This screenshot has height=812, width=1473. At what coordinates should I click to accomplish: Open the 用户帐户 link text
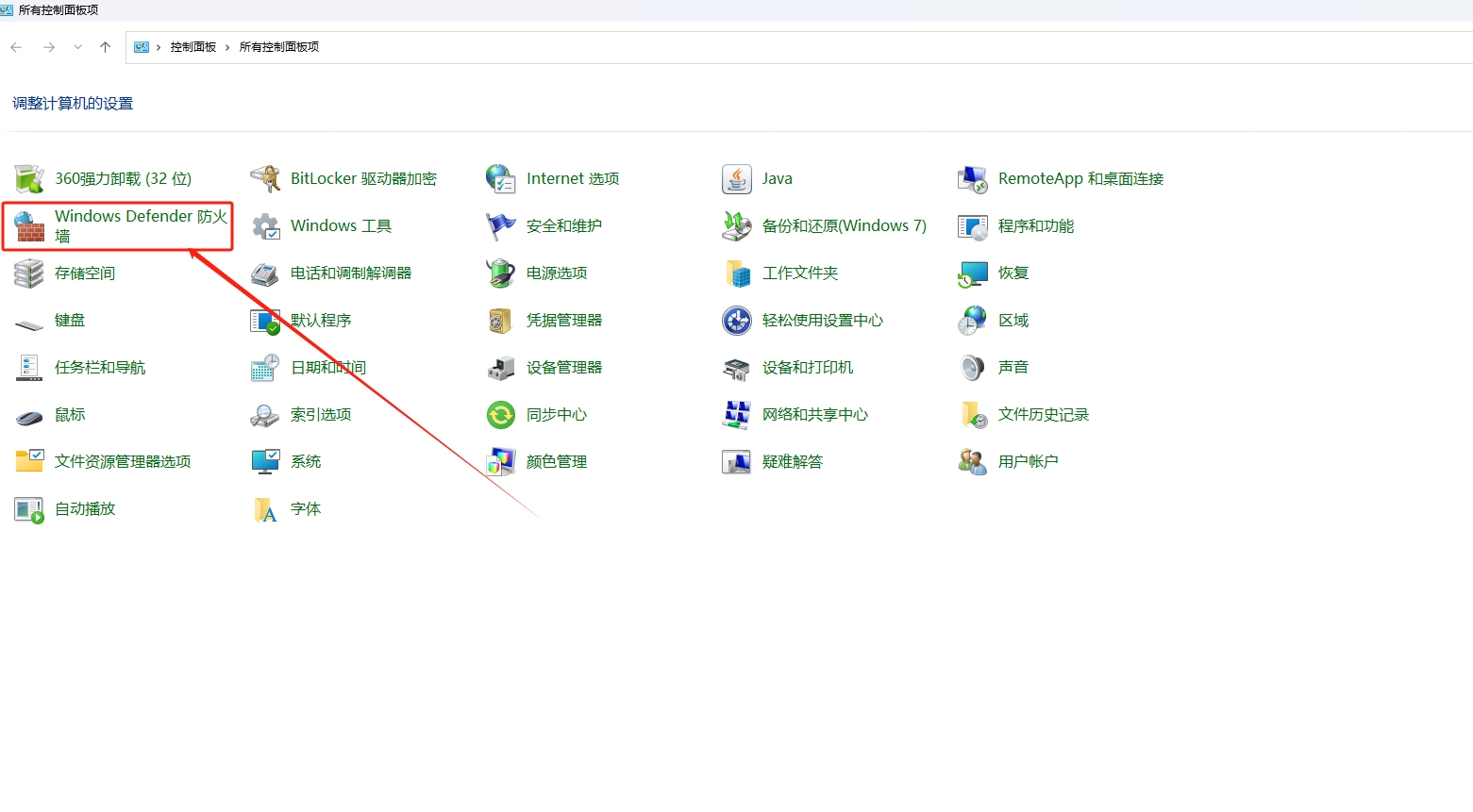coord(1029,461)
